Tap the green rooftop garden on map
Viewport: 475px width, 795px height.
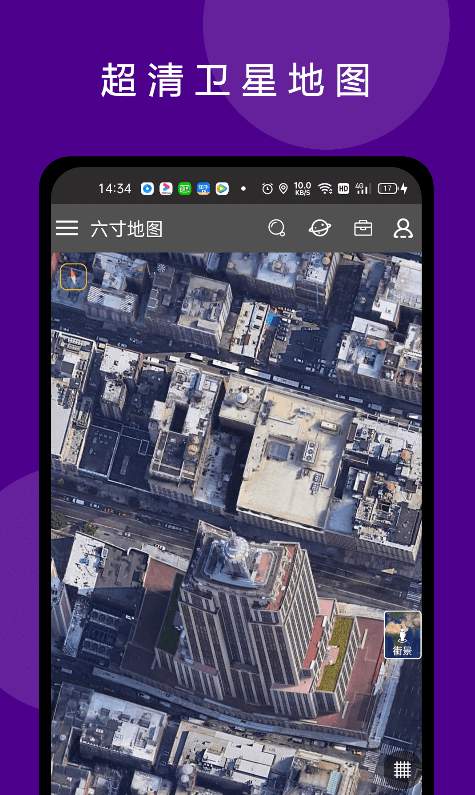336,654
